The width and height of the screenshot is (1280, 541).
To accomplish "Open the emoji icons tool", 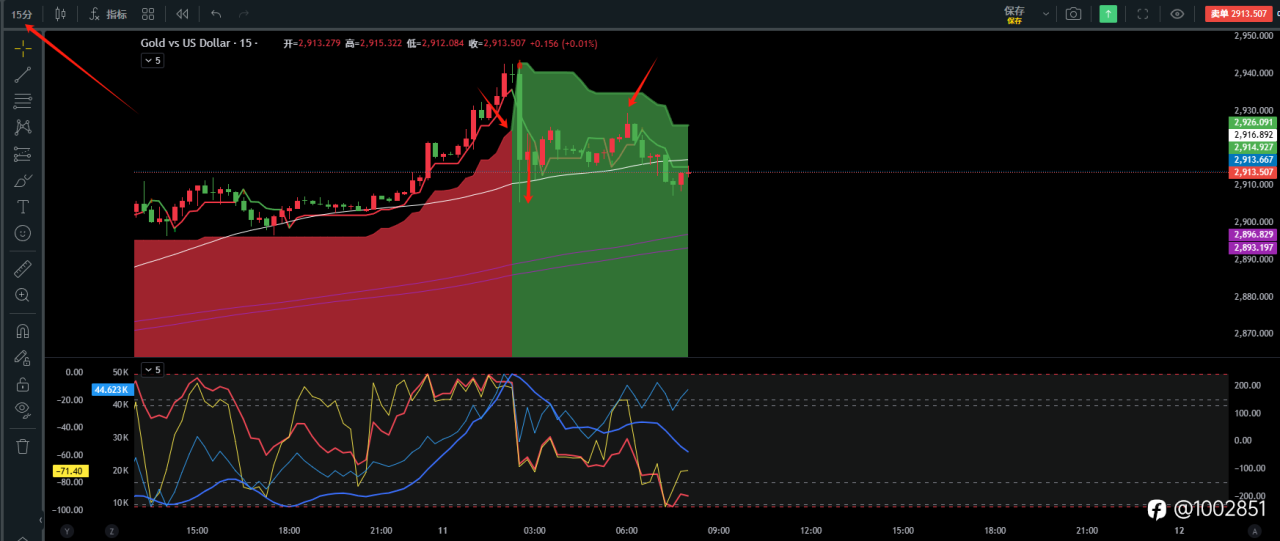I will click(x=22, y=233).
